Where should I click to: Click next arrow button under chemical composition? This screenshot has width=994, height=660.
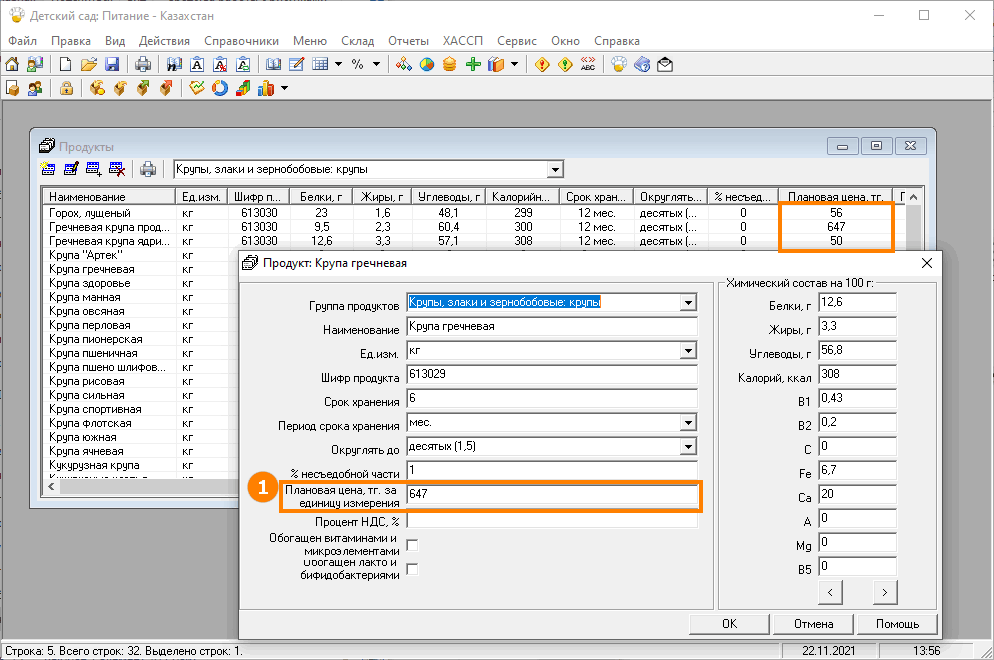pos(885,593)
